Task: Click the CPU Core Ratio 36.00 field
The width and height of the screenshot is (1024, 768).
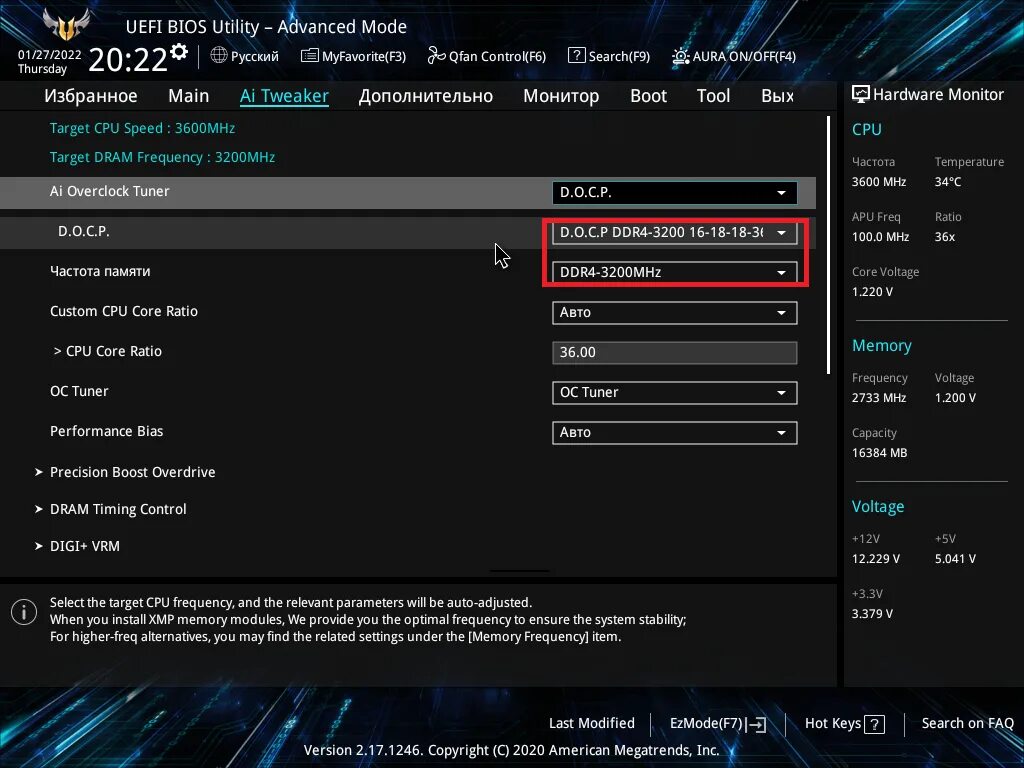Action: 675,353
